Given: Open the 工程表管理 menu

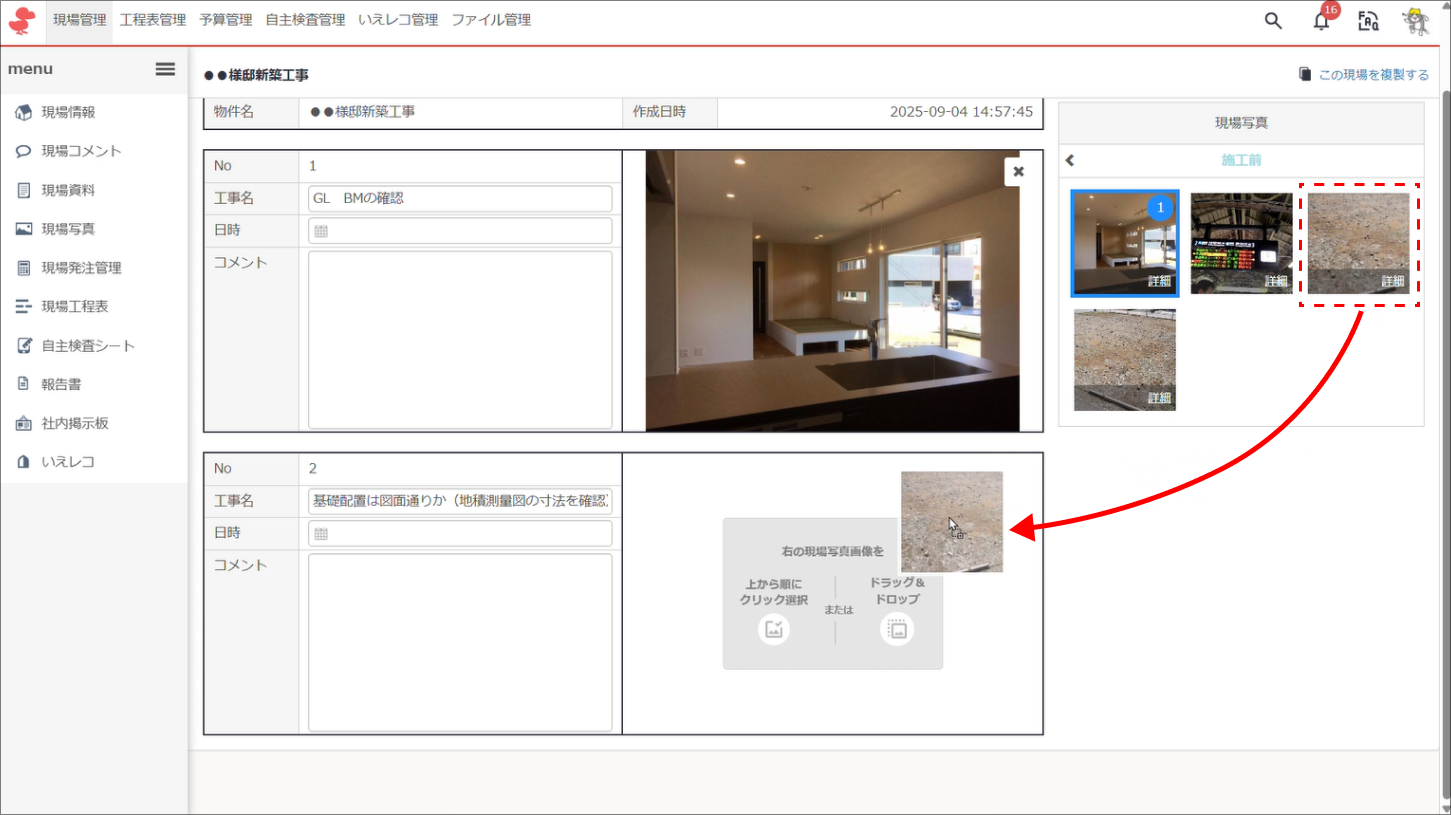Looking at the screenshot, I should point(152,20).
